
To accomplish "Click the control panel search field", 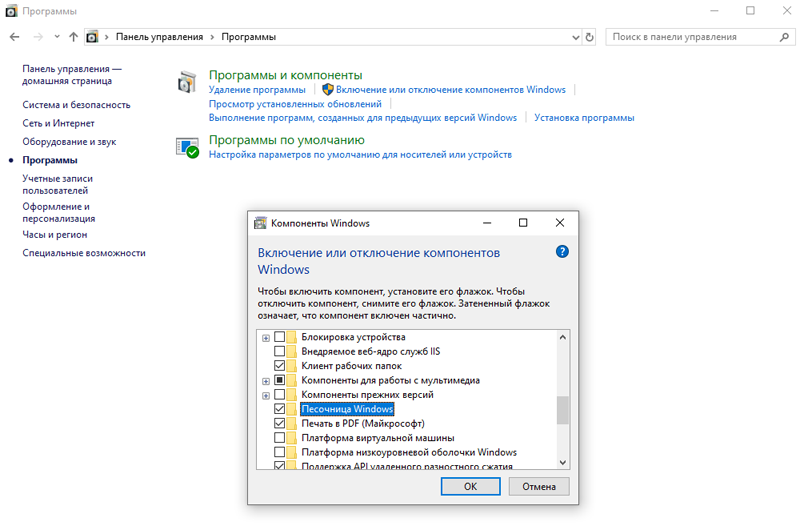I will point(688,37).
